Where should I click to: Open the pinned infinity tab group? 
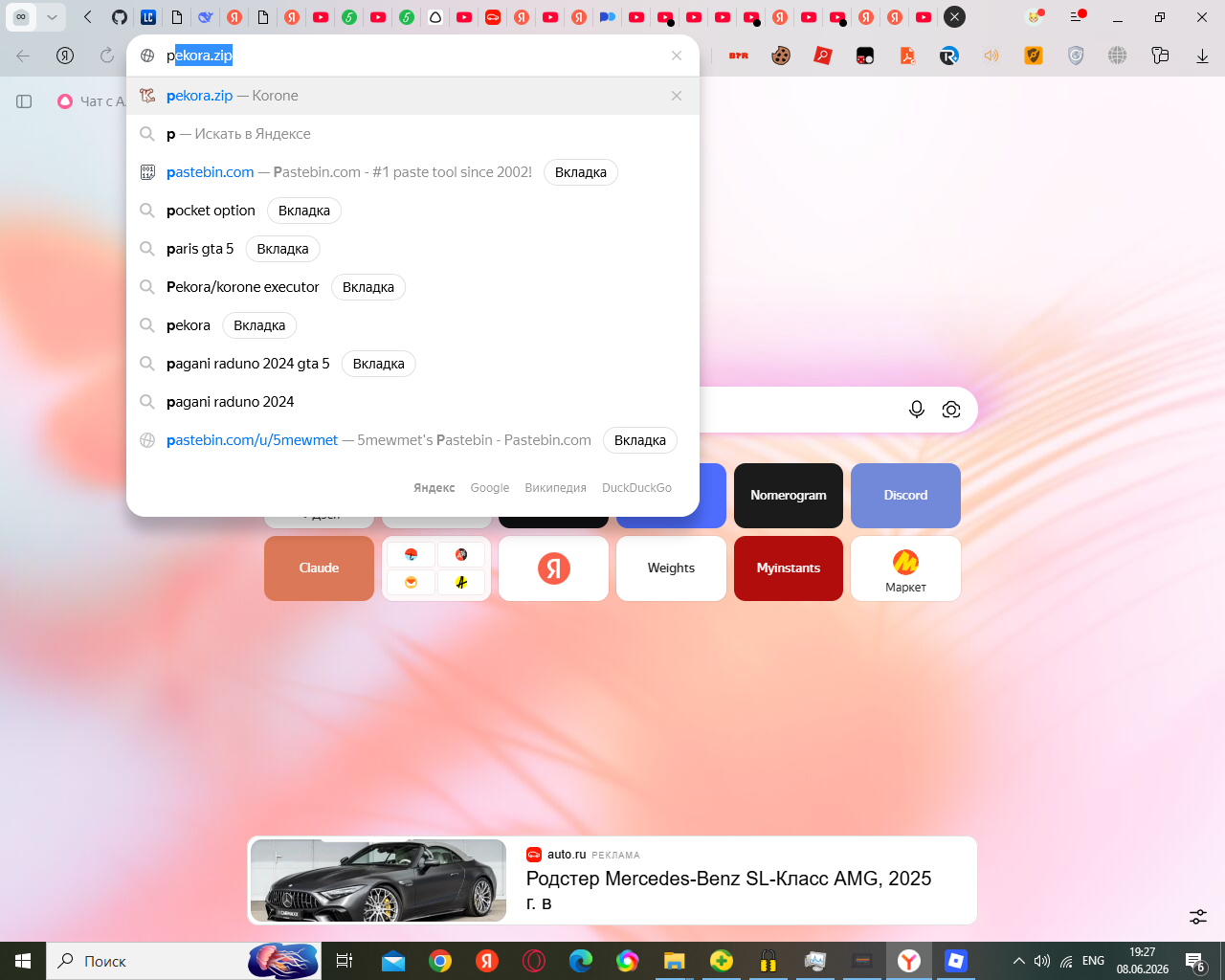(x=21, y=17)
